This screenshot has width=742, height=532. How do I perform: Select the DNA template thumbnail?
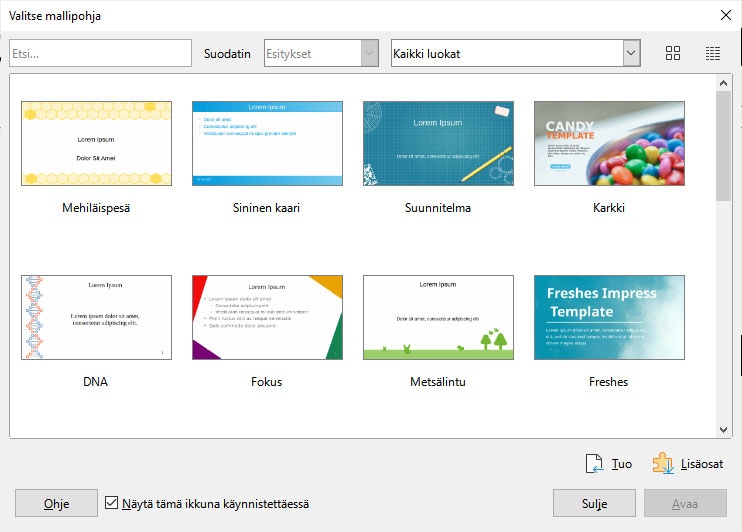point(97,318)
